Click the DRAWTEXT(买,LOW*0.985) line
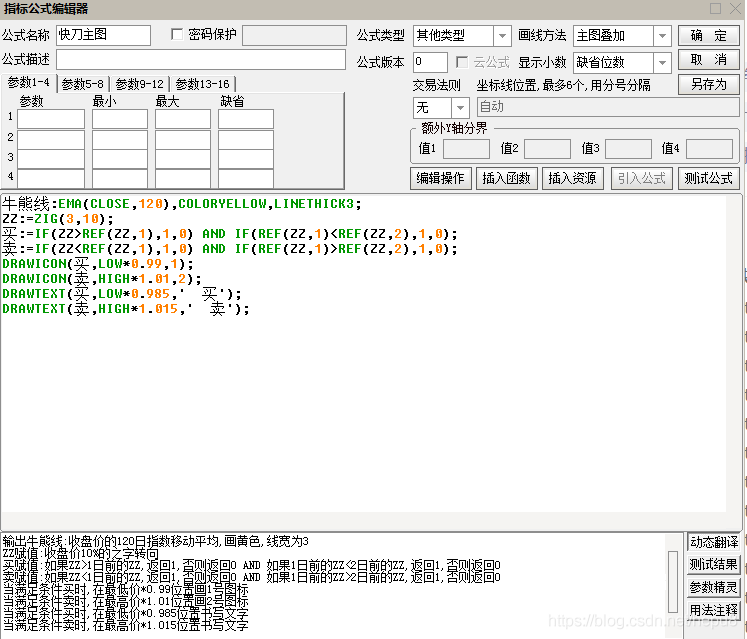The height and width of the screenshot is (639, 747). point(121,294)
